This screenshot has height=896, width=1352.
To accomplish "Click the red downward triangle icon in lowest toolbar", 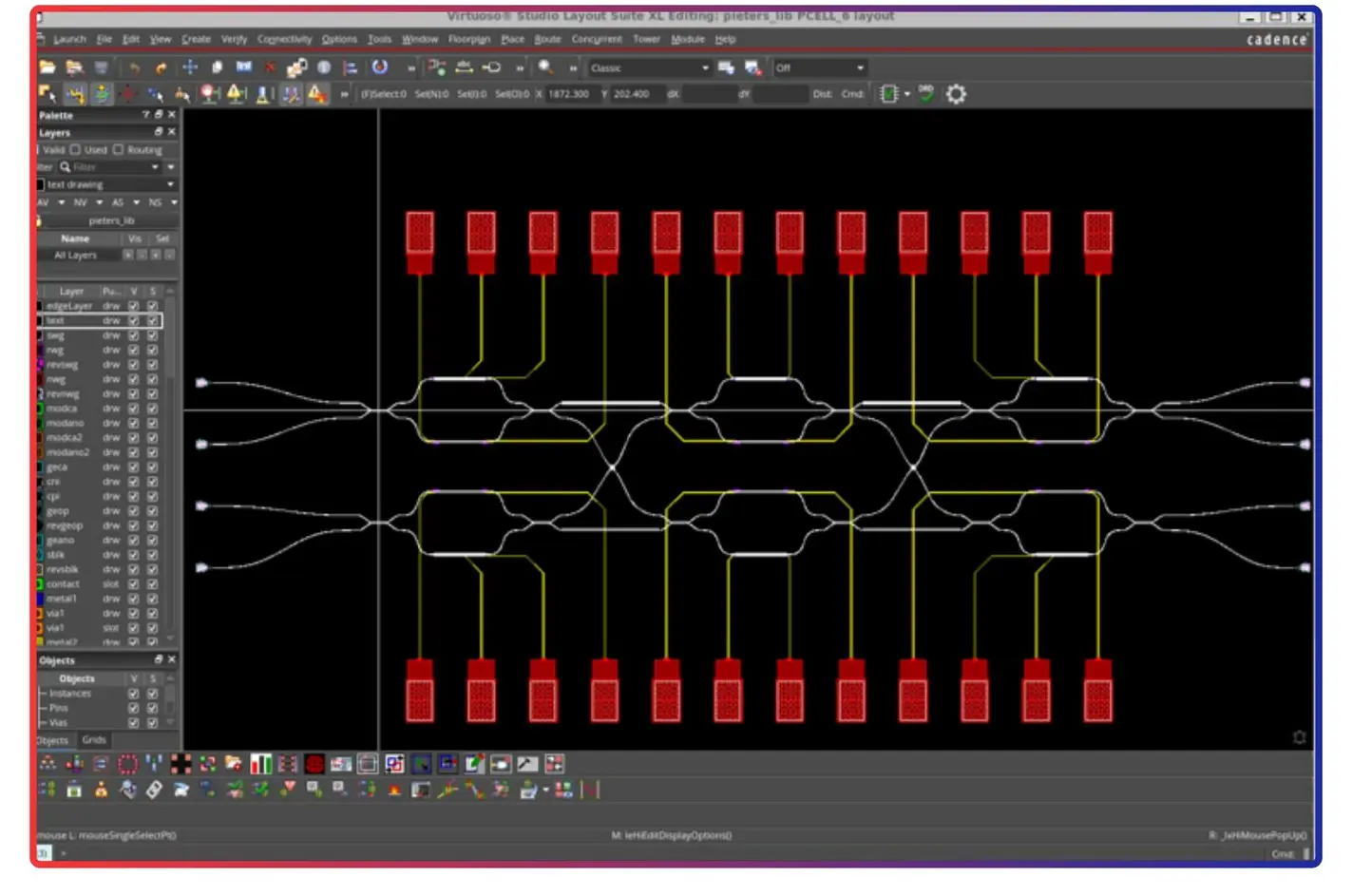I will [287, 790].
